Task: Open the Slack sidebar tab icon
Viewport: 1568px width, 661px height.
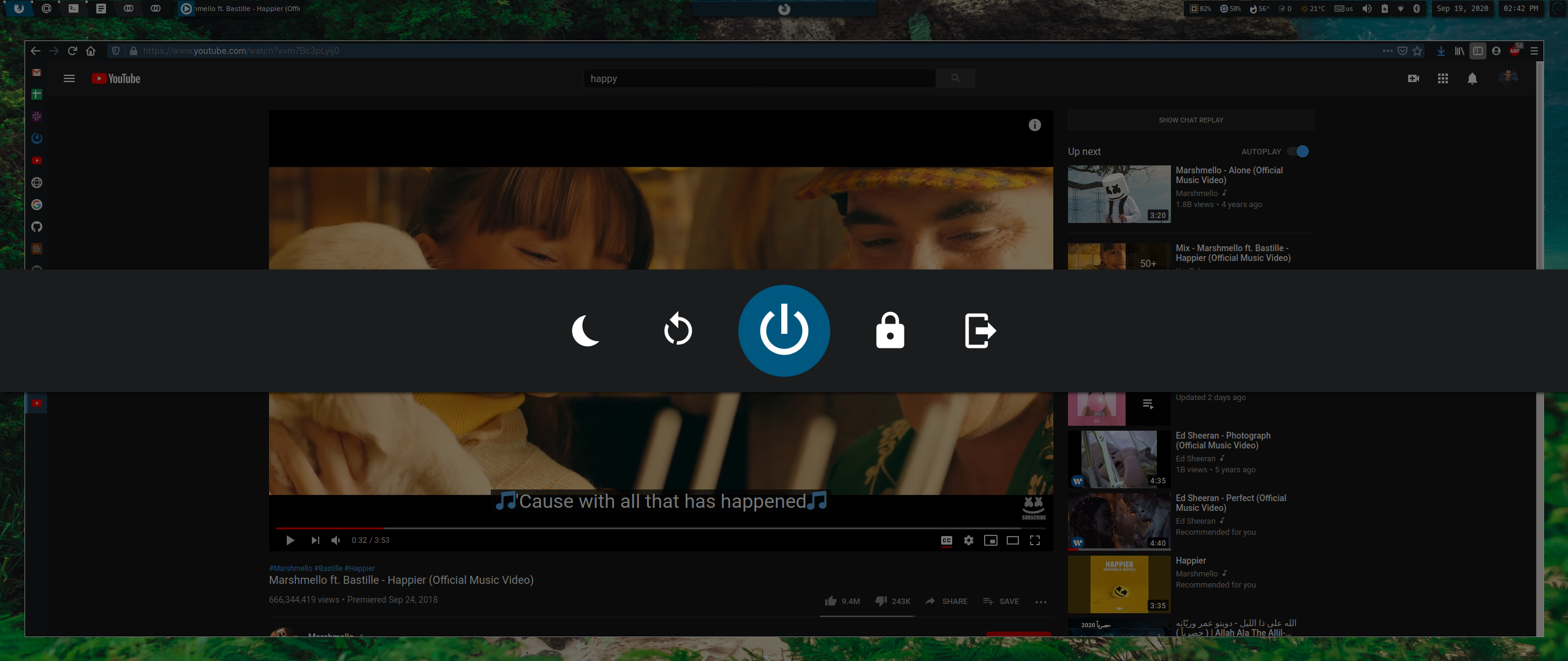Action: click(x=37, y=116)
